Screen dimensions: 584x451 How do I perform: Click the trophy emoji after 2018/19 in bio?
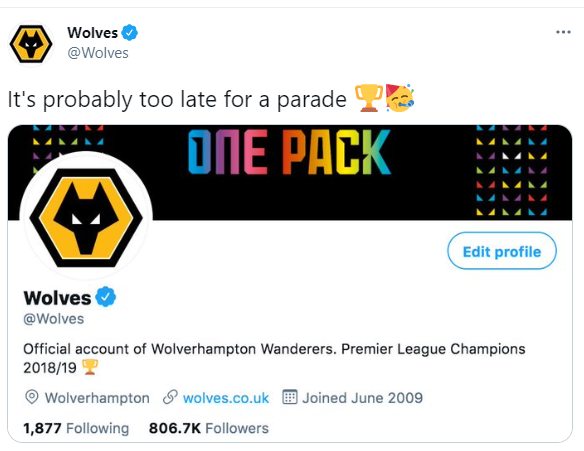point(89,367)
